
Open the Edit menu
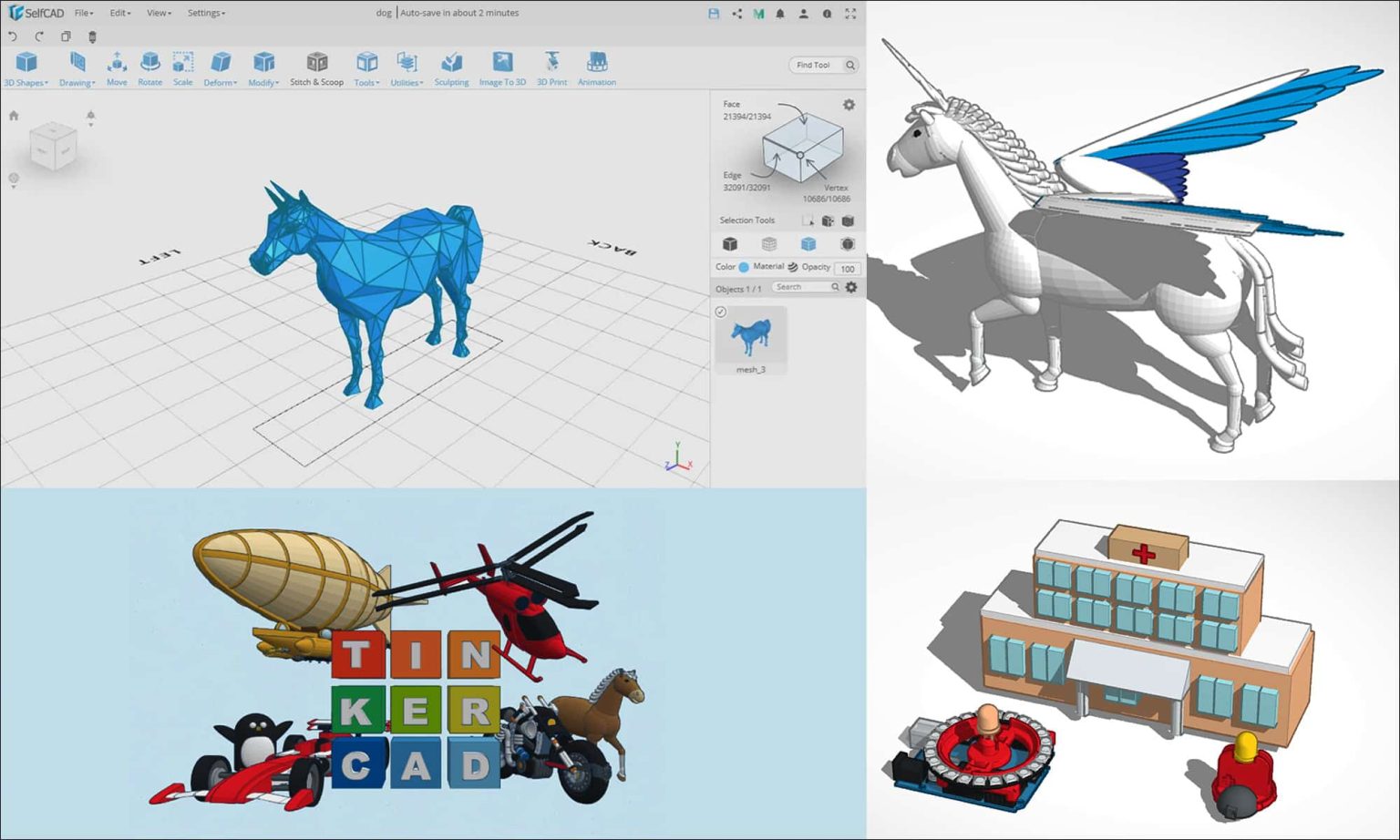(x=118, y=13)
